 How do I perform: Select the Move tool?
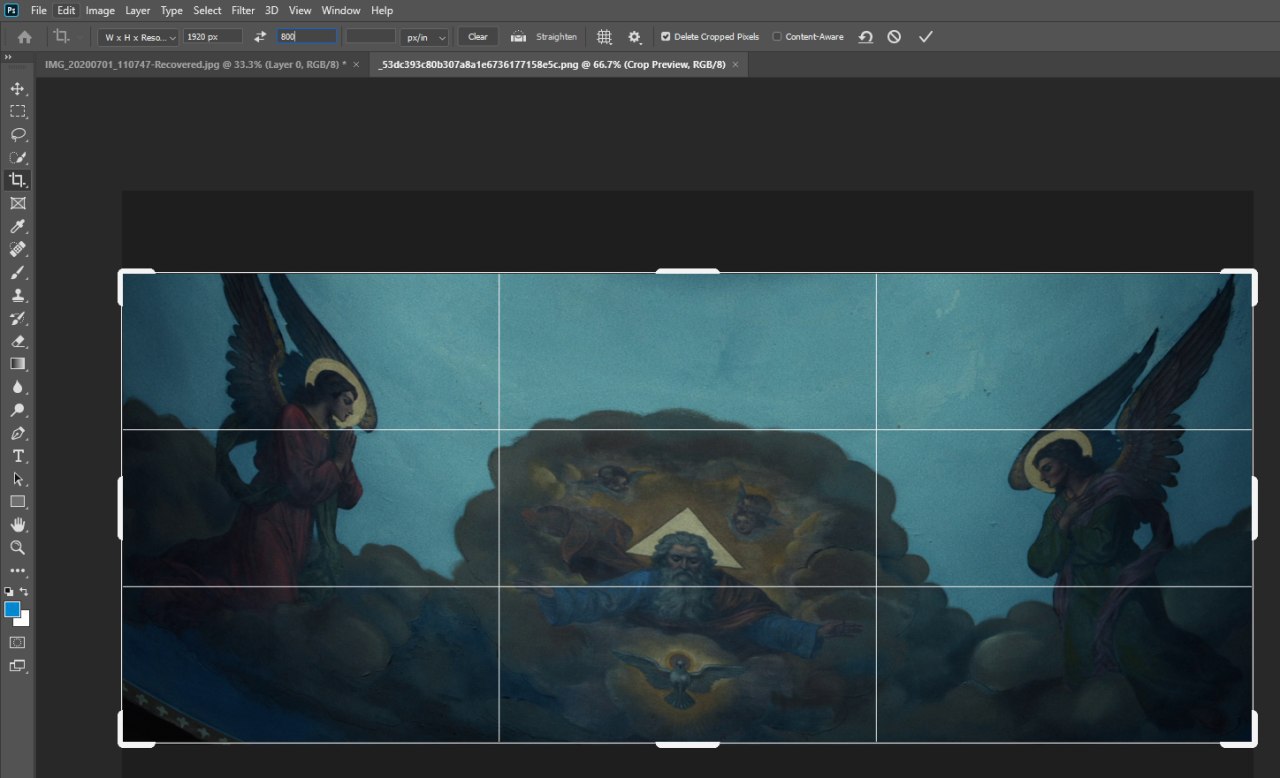pyautogui.click(x=17, y=89)
